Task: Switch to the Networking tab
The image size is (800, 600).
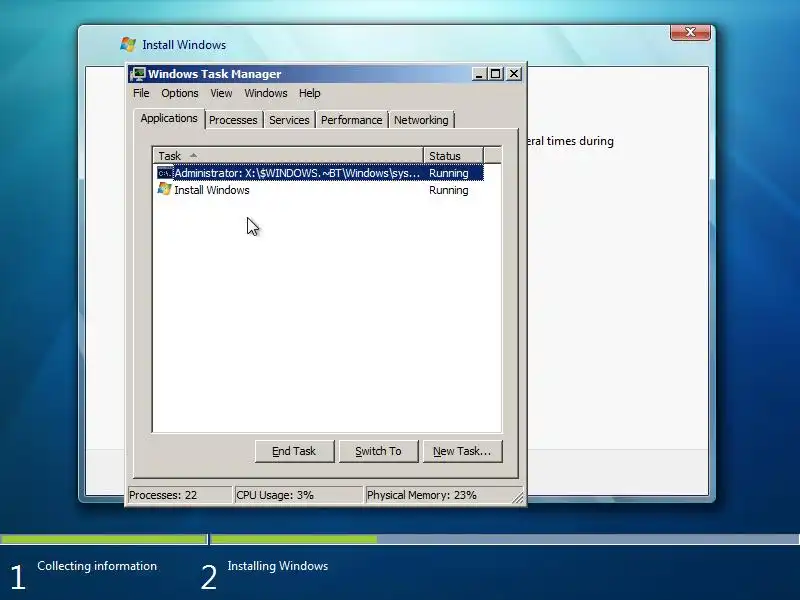Action: (x=421, y=120)
